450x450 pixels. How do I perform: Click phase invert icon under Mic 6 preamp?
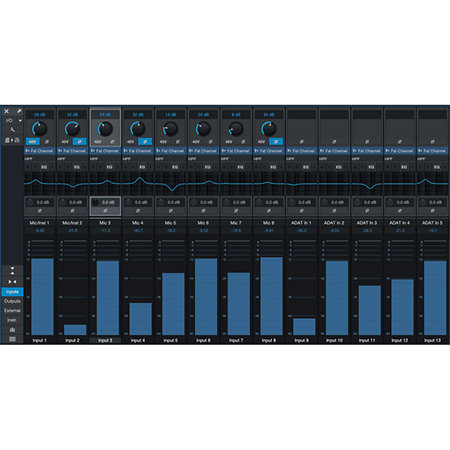(210, 142)
